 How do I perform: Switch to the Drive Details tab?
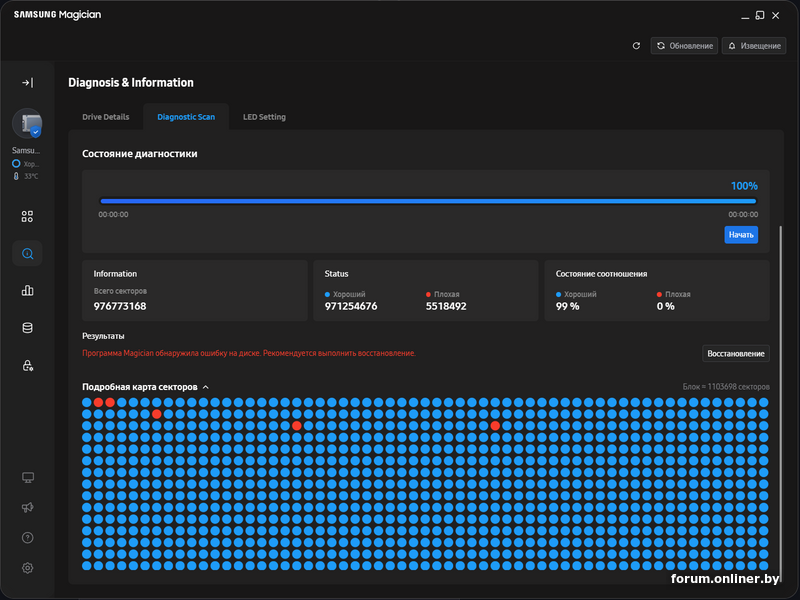click(105, 117)
